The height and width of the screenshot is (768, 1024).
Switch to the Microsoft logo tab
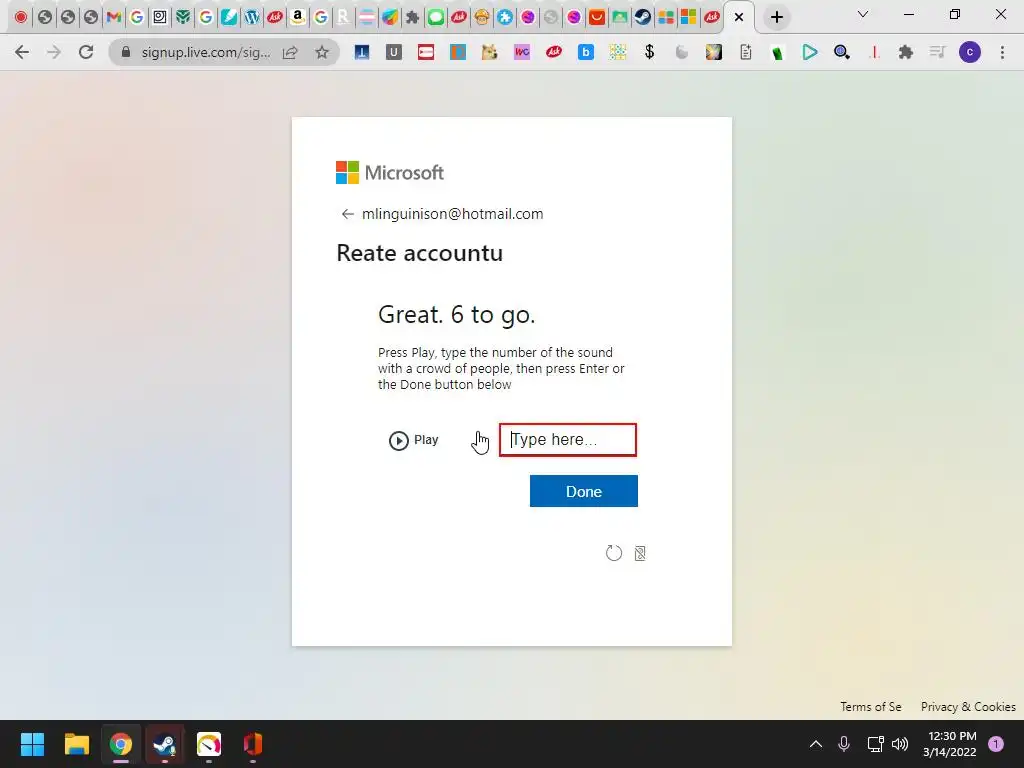point(688,17)
